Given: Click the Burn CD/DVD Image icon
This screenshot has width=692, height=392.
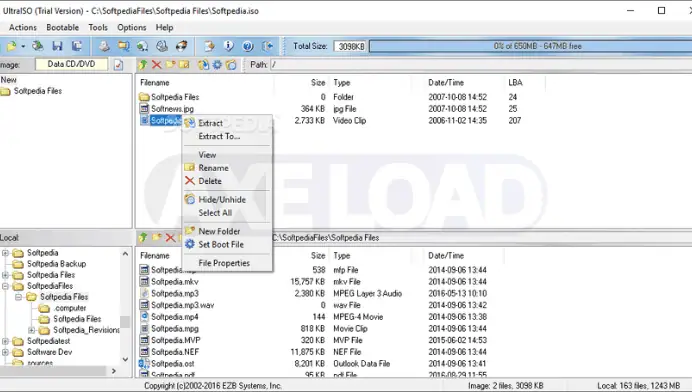Looking at the screenshot, I should click(x=181, y=46).
